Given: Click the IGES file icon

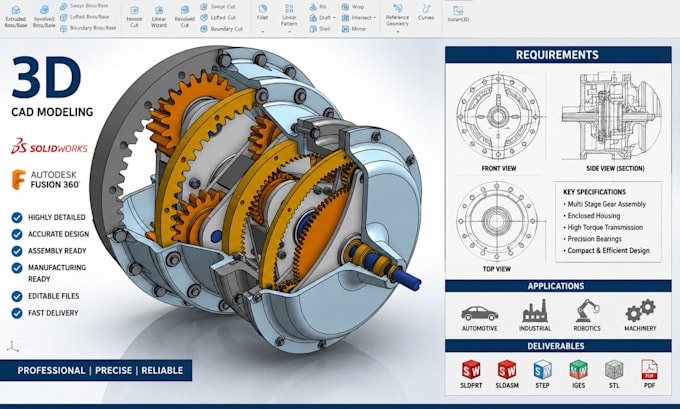Looking at the screenshot, I should (x=578, y=370).
